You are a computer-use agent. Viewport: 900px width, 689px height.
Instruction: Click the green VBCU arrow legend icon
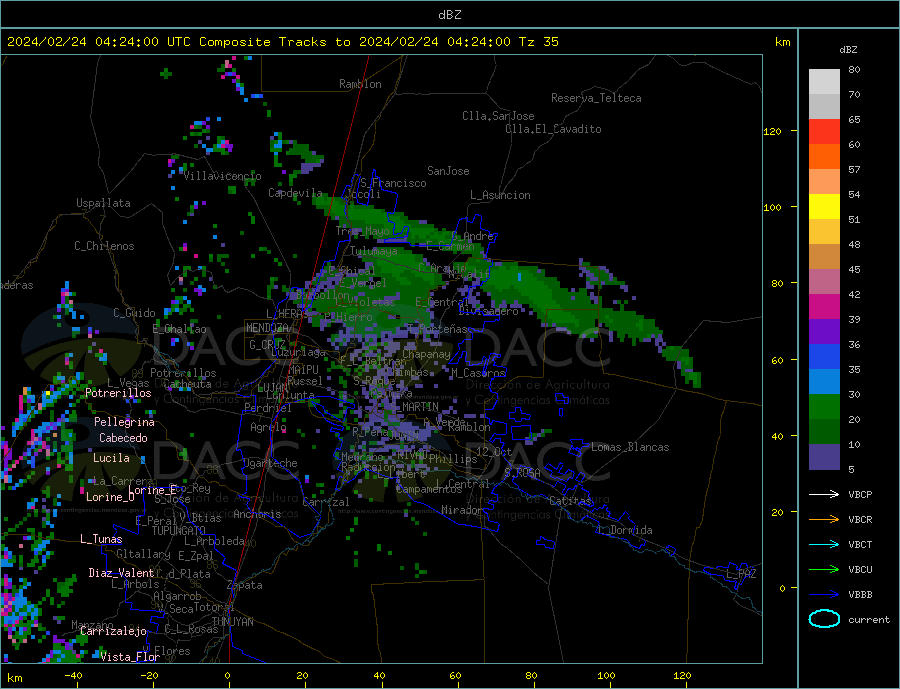tap(824, 570)
